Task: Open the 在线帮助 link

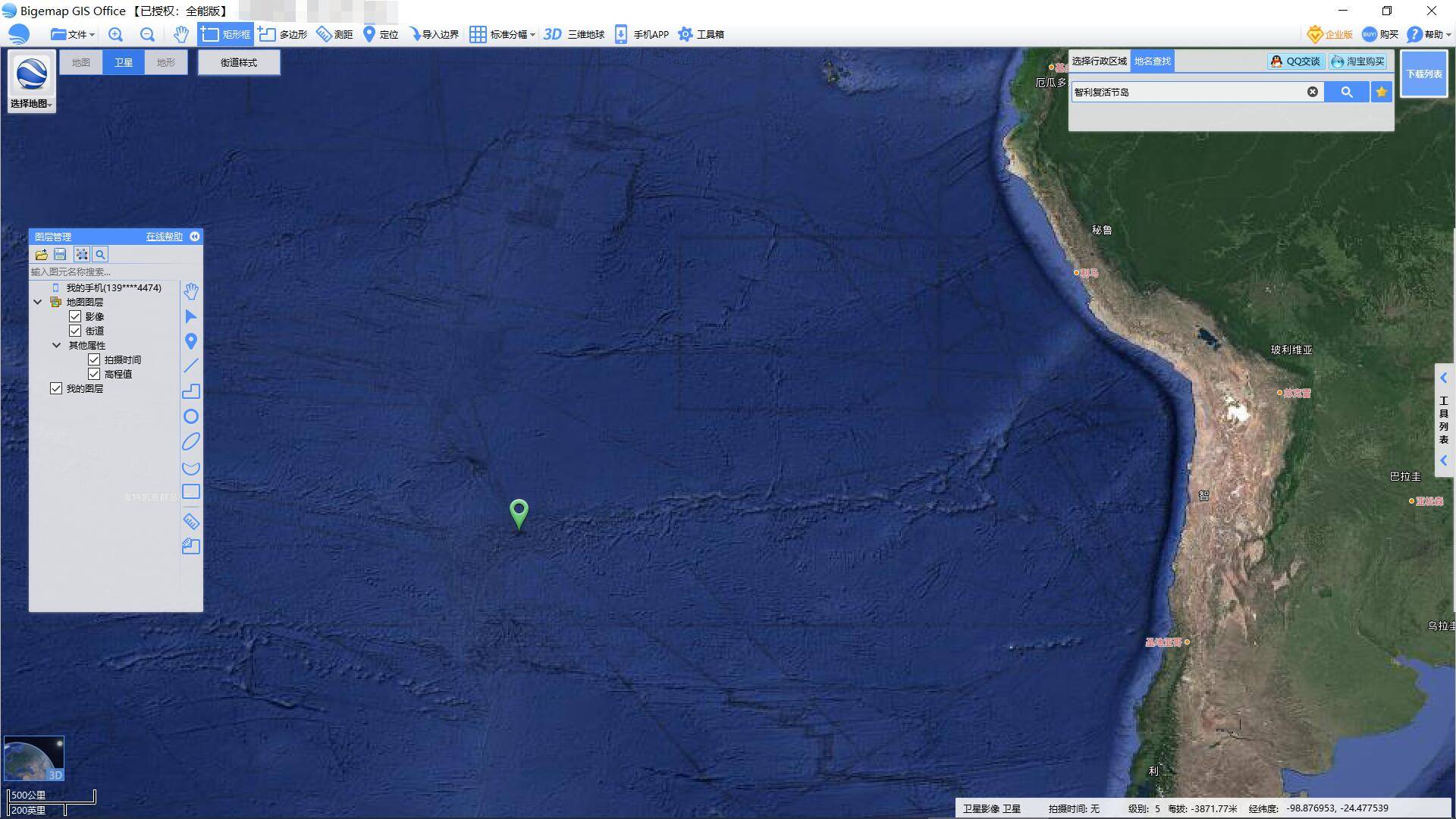Action: [164, 237]
